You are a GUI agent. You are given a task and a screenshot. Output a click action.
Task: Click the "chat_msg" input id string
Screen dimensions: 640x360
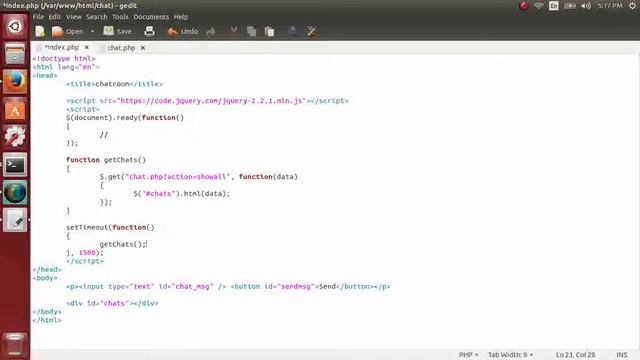(192, 286)
